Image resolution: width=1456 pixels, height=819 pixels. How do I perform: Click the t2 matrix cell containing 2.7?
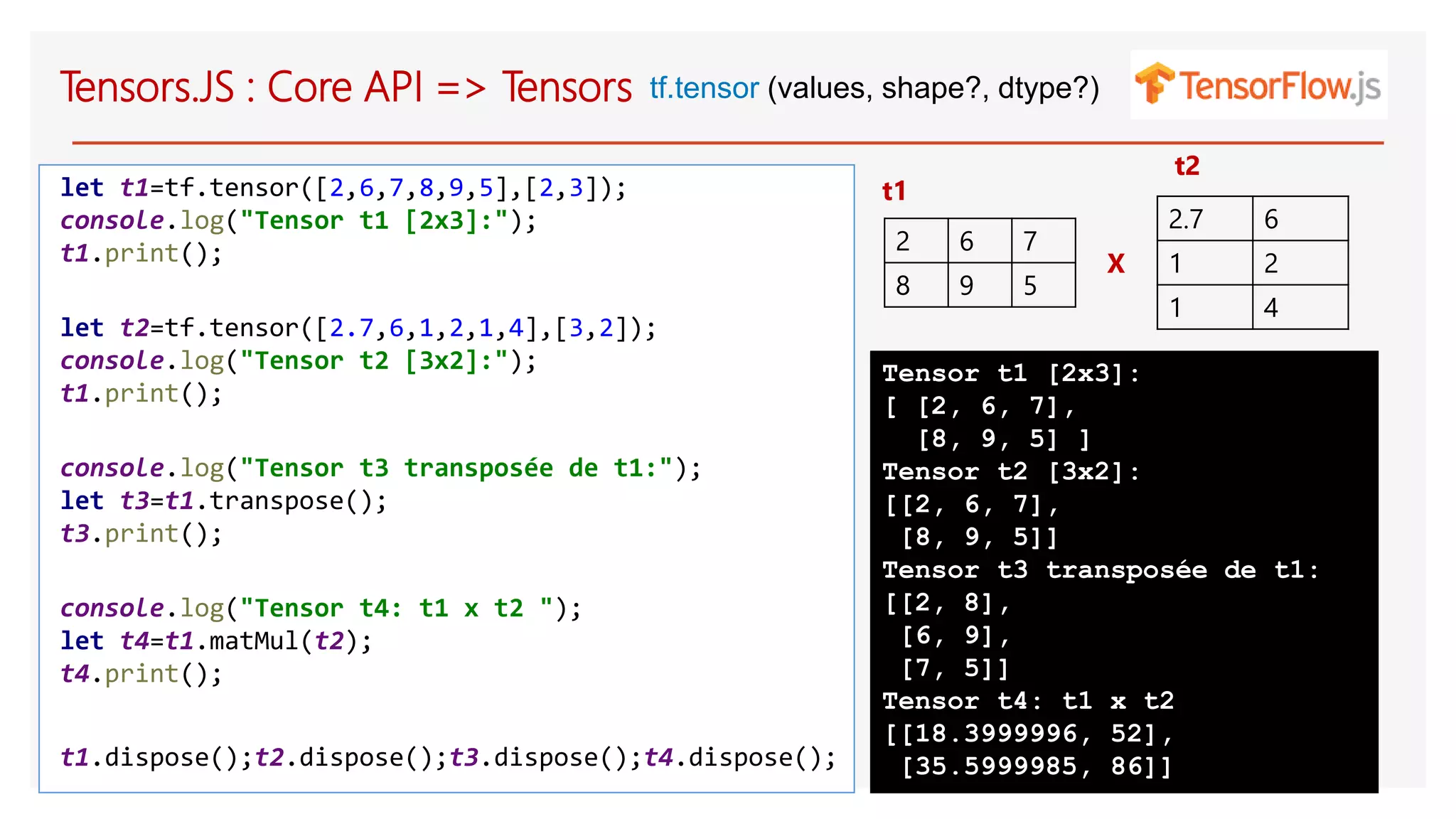coord(1205,219)
